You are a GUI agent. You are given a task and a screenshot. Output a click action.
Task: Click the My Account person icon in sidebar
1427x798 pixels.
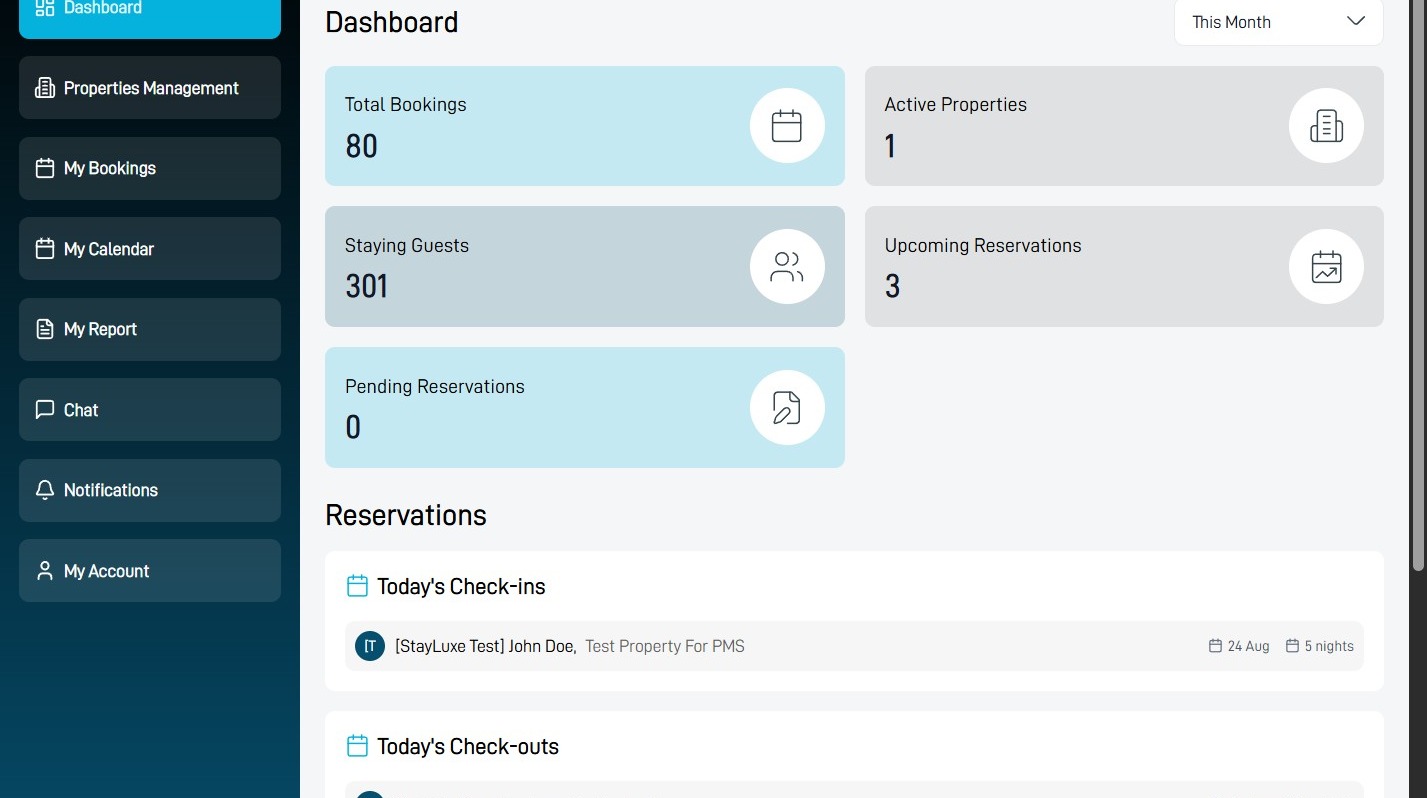click(45, 571)
